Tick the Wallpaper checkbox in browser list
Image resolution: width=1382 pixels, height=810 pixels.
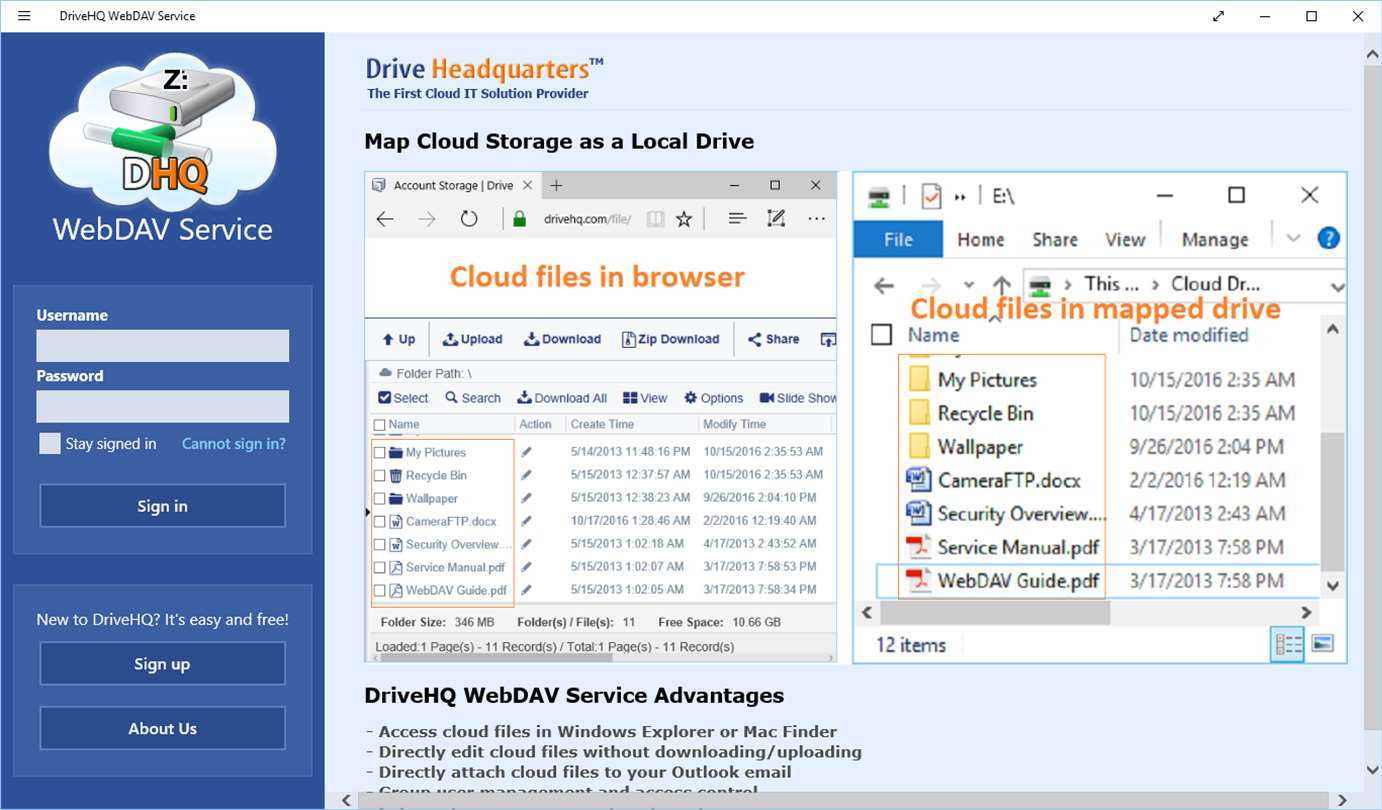pyautogui.click(x=379, y=499)
